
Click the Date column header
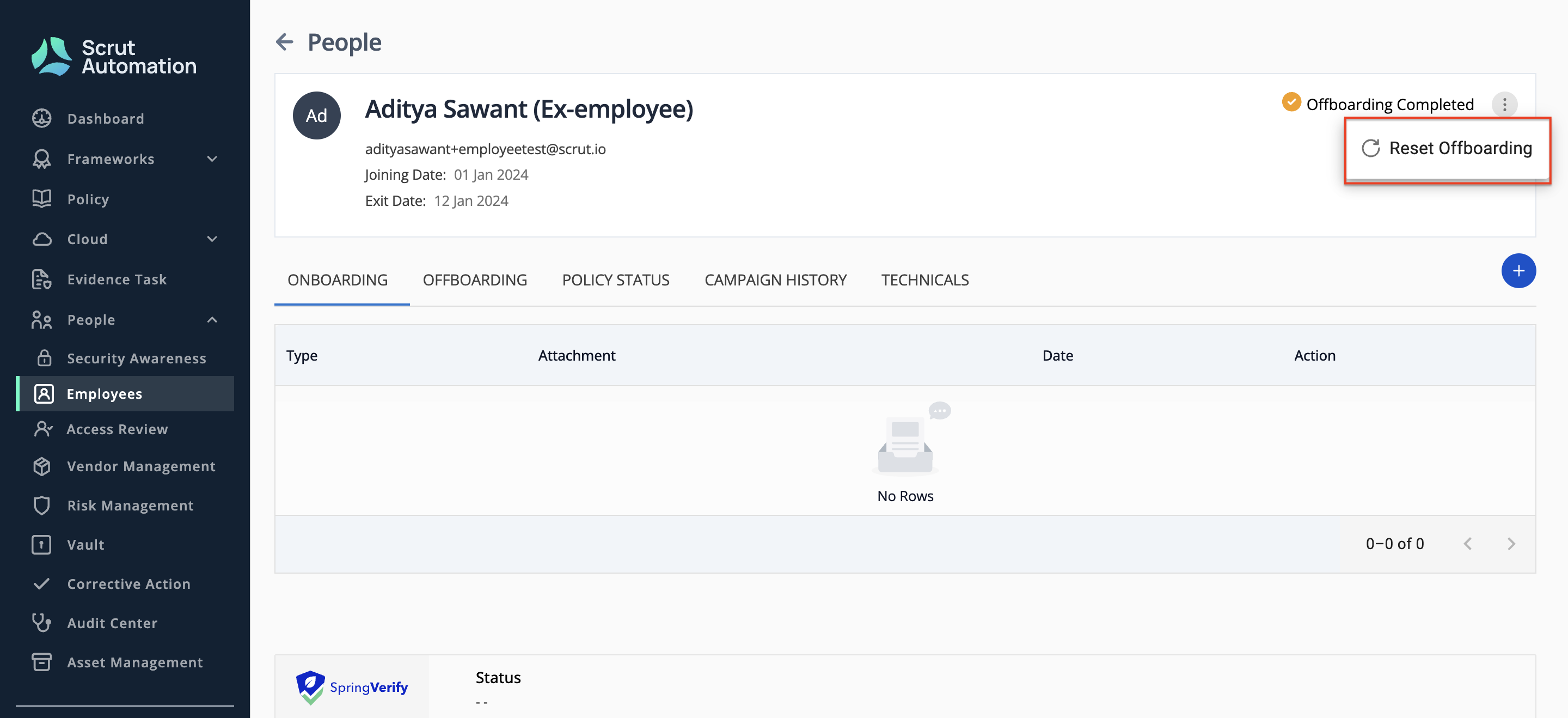[1058, 355]
